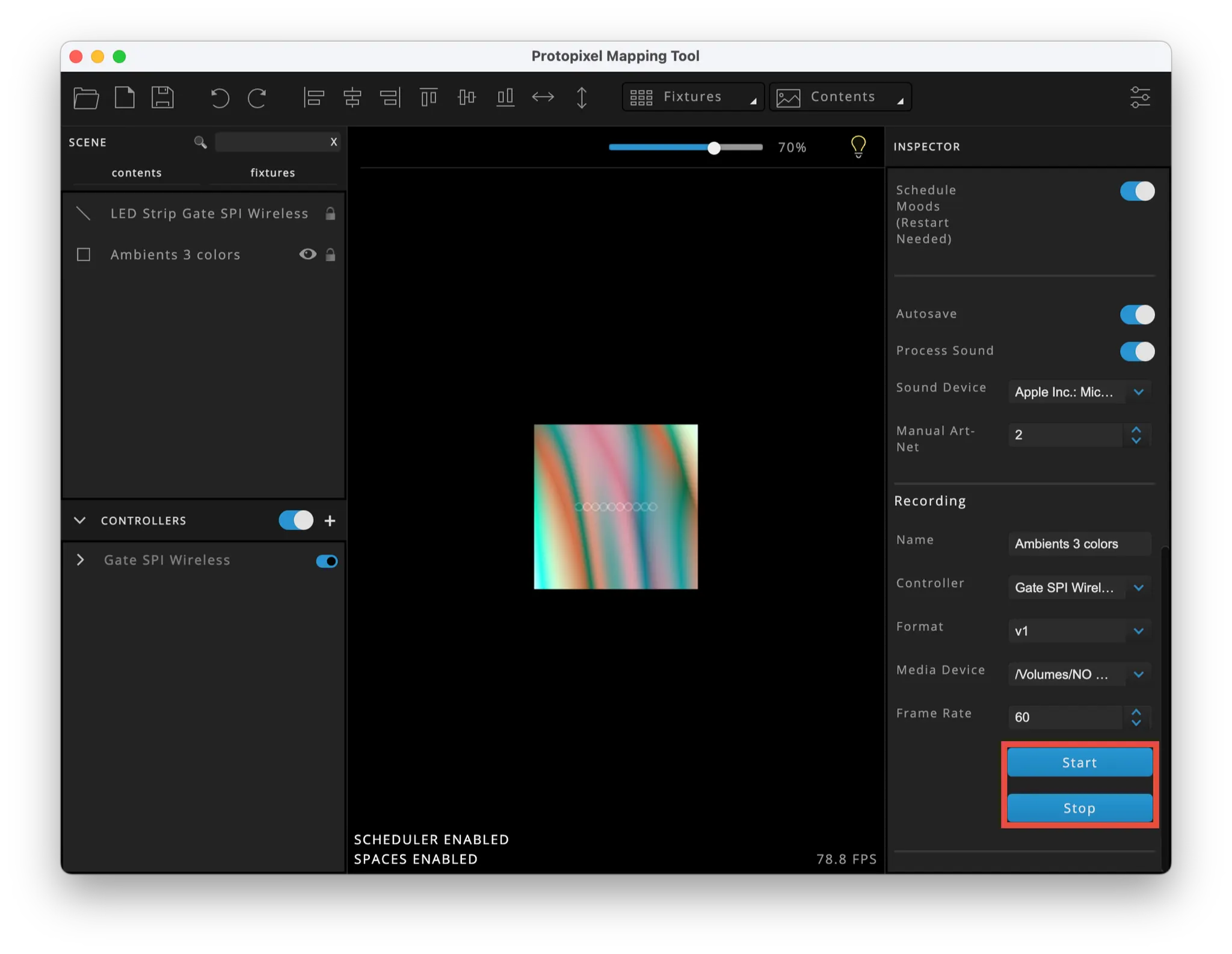Toggle visibility of Ambients 3 colors

(307, 254)
